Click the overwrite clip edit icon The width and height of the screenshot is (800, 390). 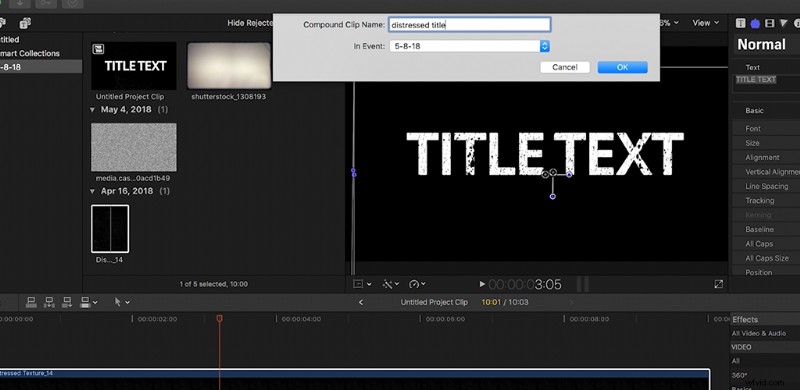pos(85,302)
